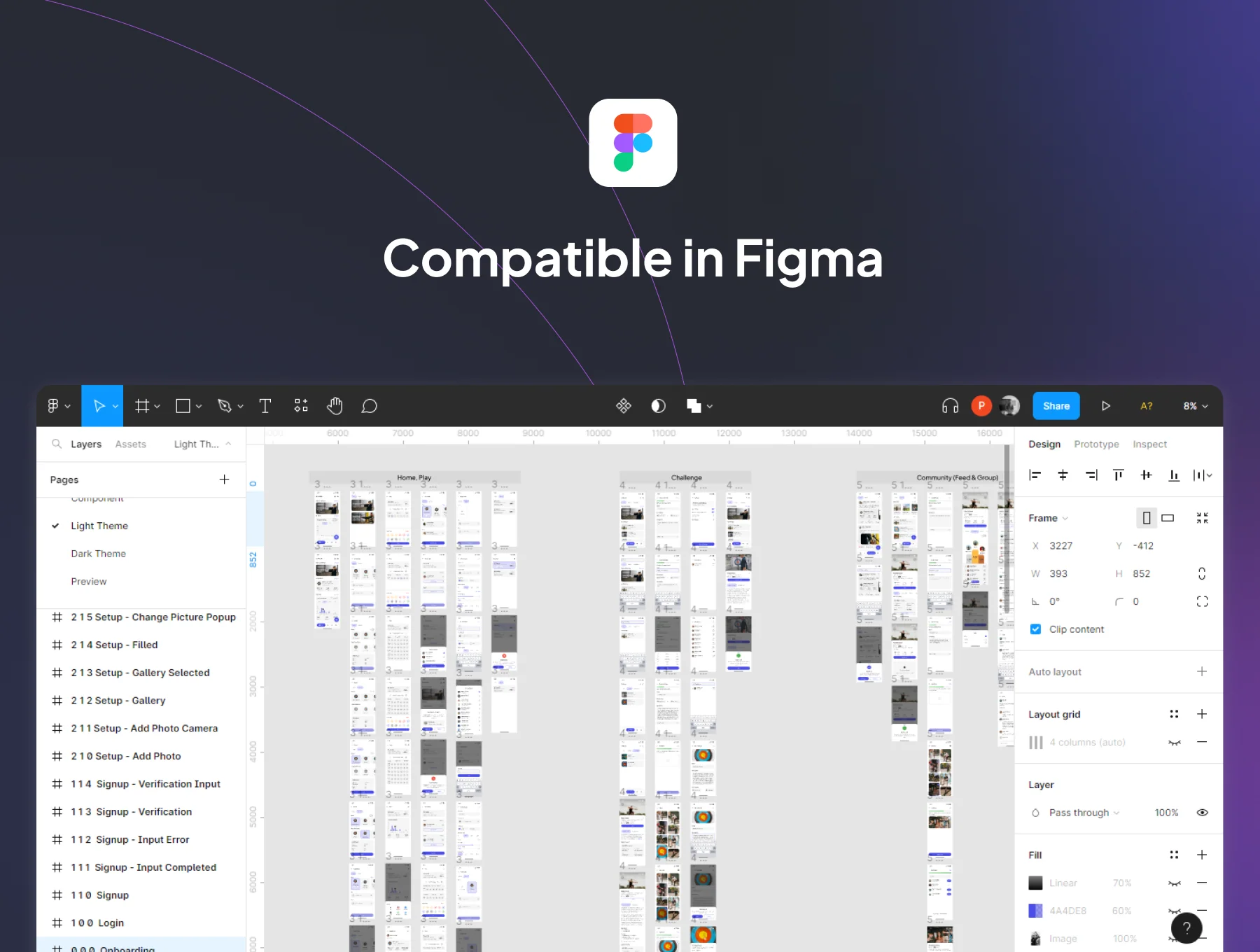
Task: Select the Rectangle shape tool
Action: [x=183, y=406]
